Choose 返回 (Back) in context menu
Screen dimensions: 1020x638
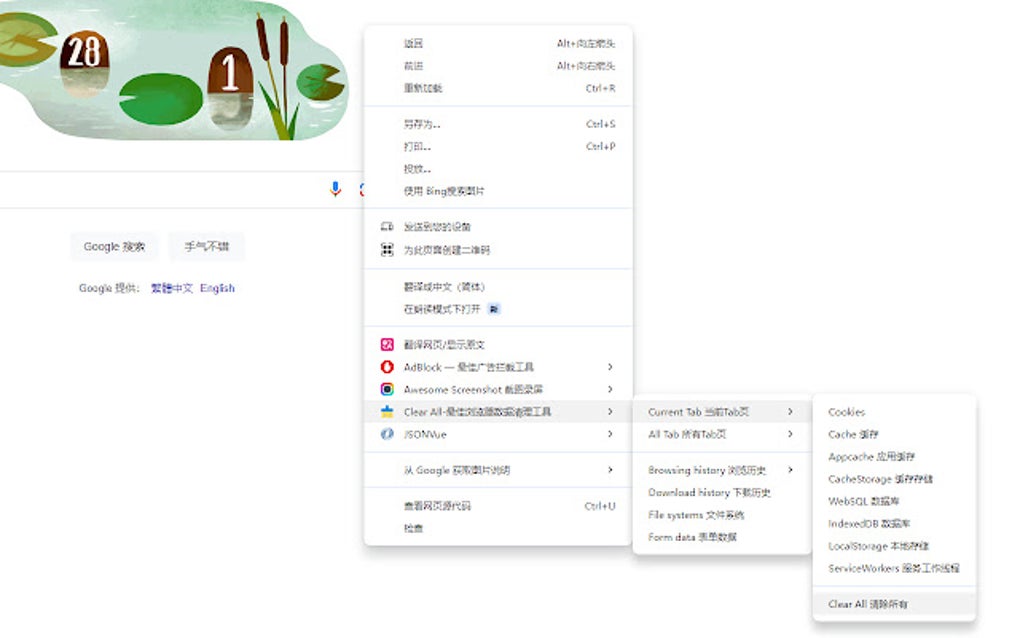[x=498, y=44]
